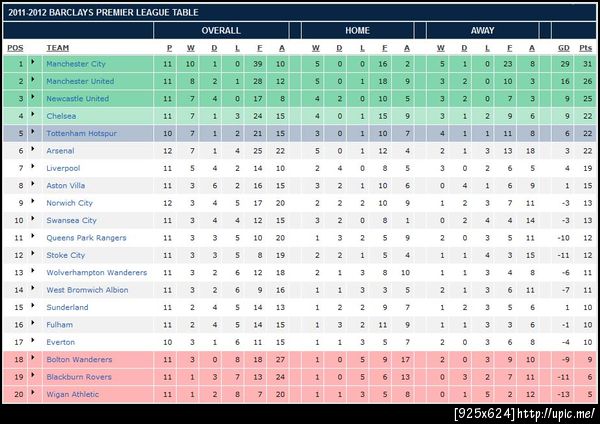600x424 pixels.
Task: Sort the table by the GD column
Action: tap(564, 48)
